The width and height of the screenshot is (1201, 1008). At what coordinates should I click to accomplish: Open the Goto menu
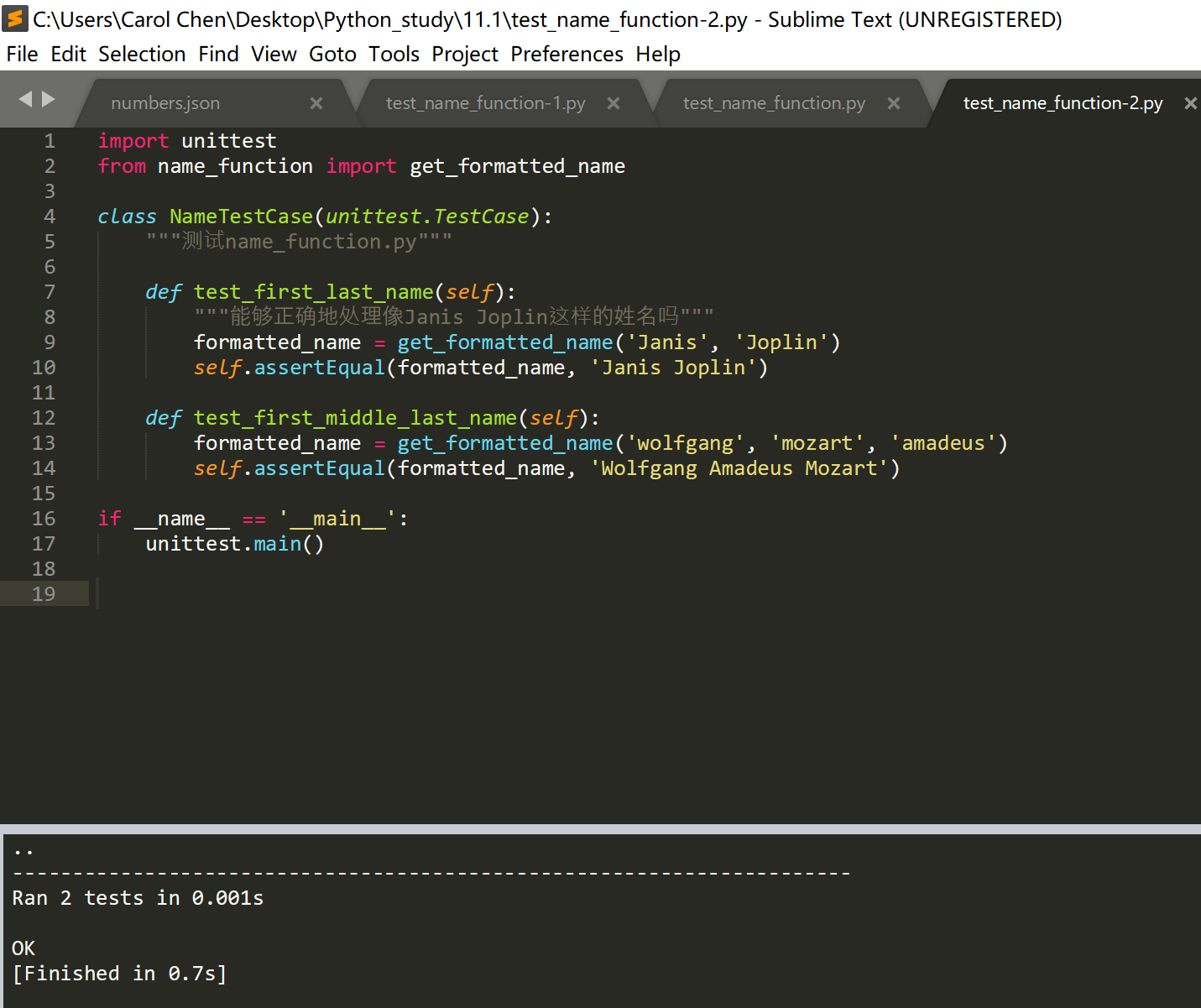tap(332, 55)
